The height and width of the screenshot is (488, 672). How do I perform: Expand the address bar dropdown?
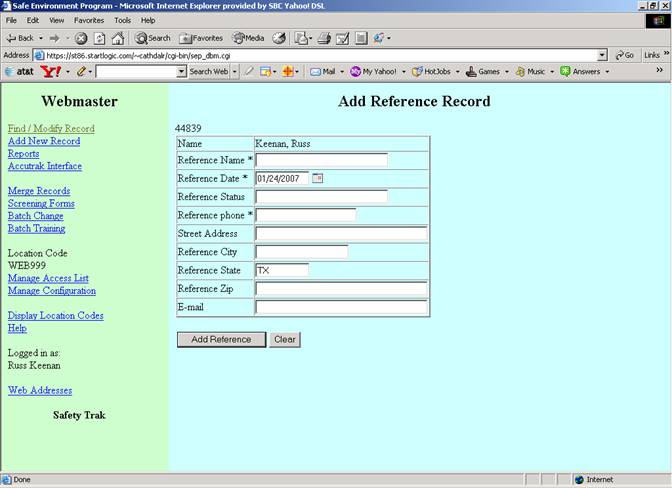(x=602, y=55)
